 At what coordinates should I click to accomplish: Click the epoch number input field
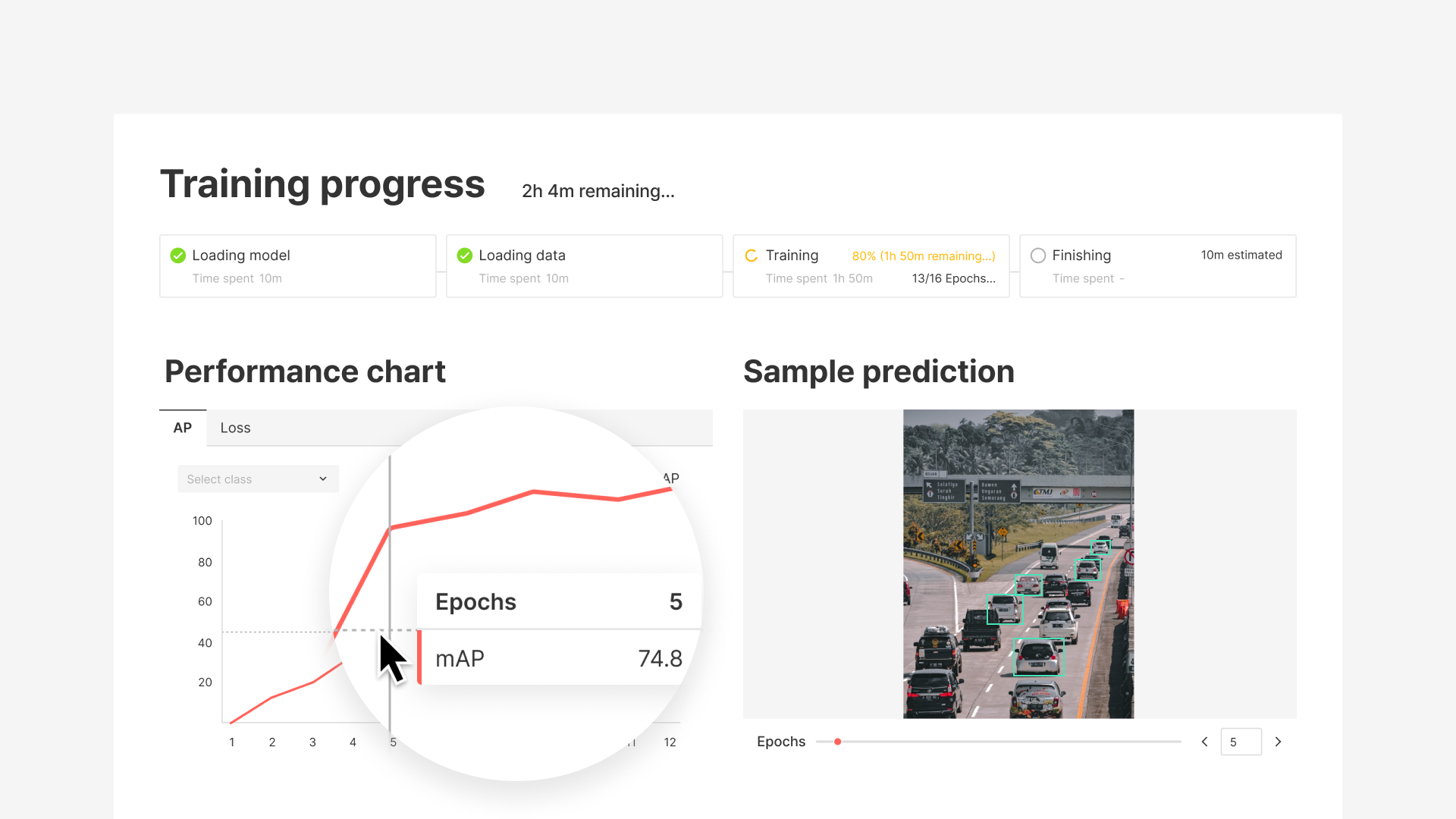(x=1241, y=742)
